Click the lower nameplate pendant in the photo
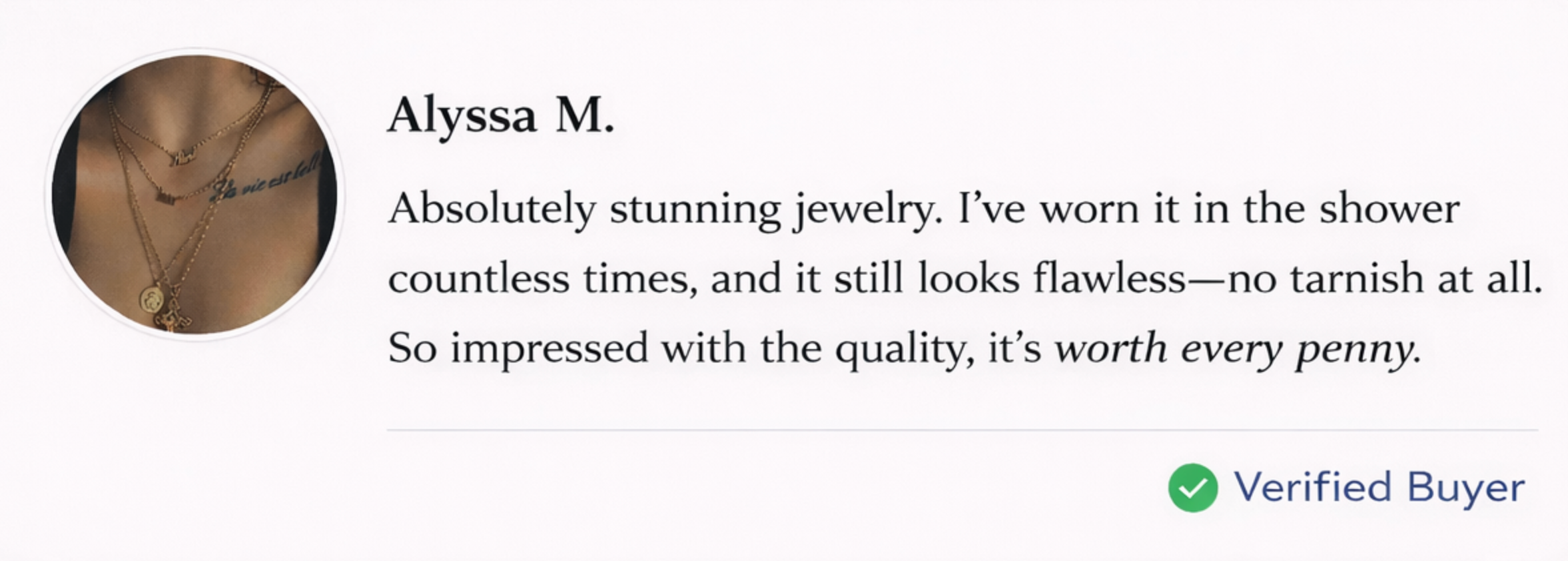This screenshot has width=1568, height=561. (x=166, y=198)
